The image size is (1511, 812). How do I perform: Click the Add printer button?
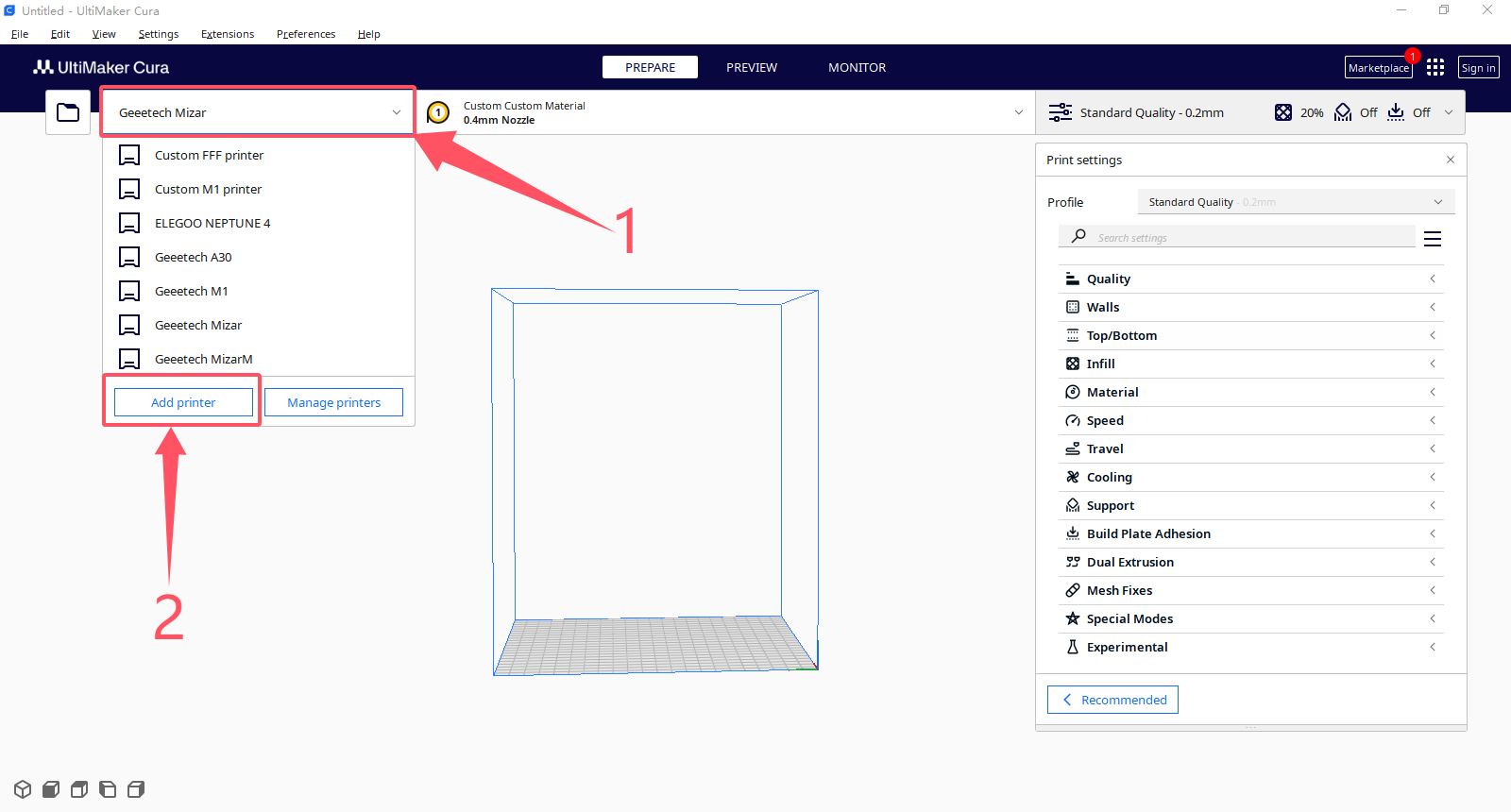click(x=183, y=402)
